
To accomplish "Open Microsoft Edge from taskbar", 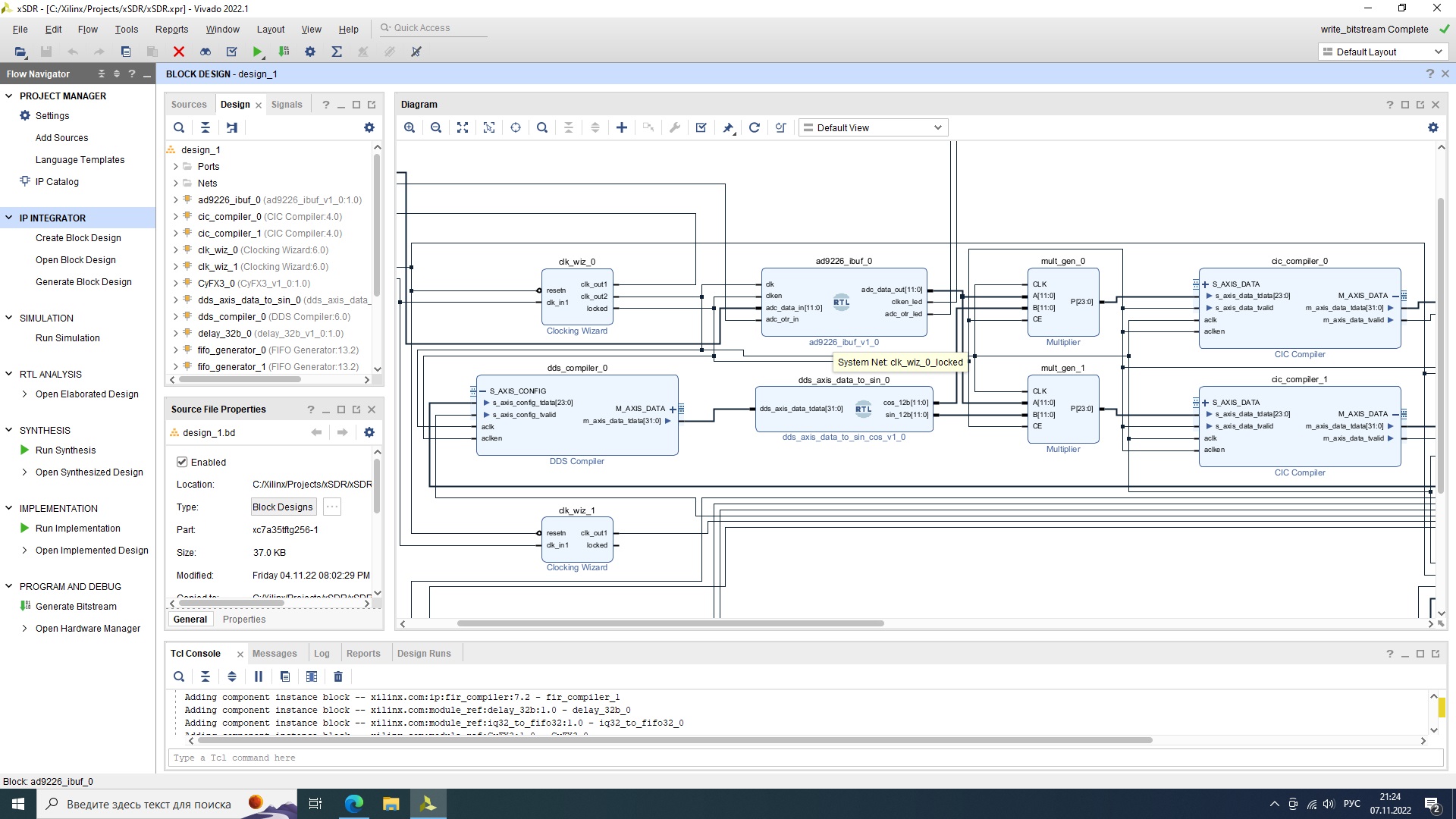I will click(x=354, y=804).
